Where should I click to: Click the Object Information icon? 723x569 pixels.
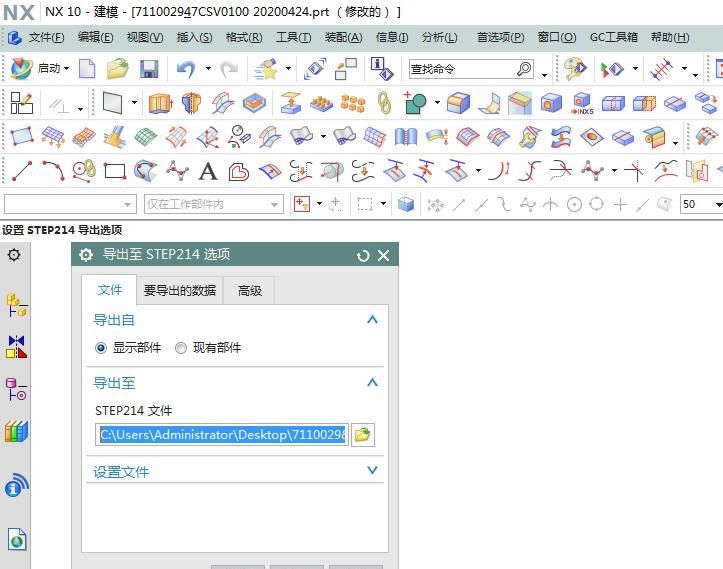[382, 69]
